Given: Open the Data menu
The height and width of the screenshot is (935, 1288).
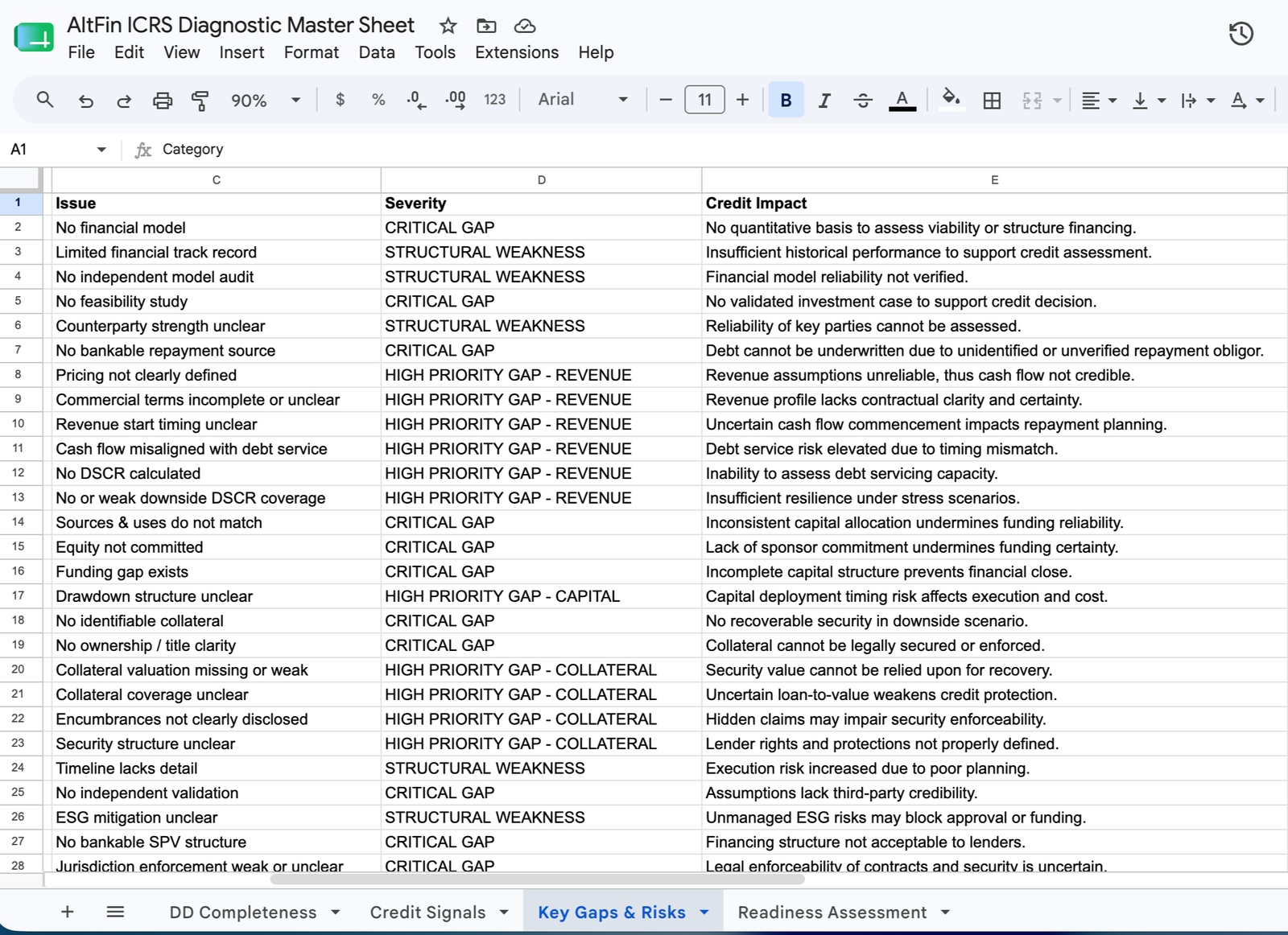Looking at the screenshot, I should point(377,52).
